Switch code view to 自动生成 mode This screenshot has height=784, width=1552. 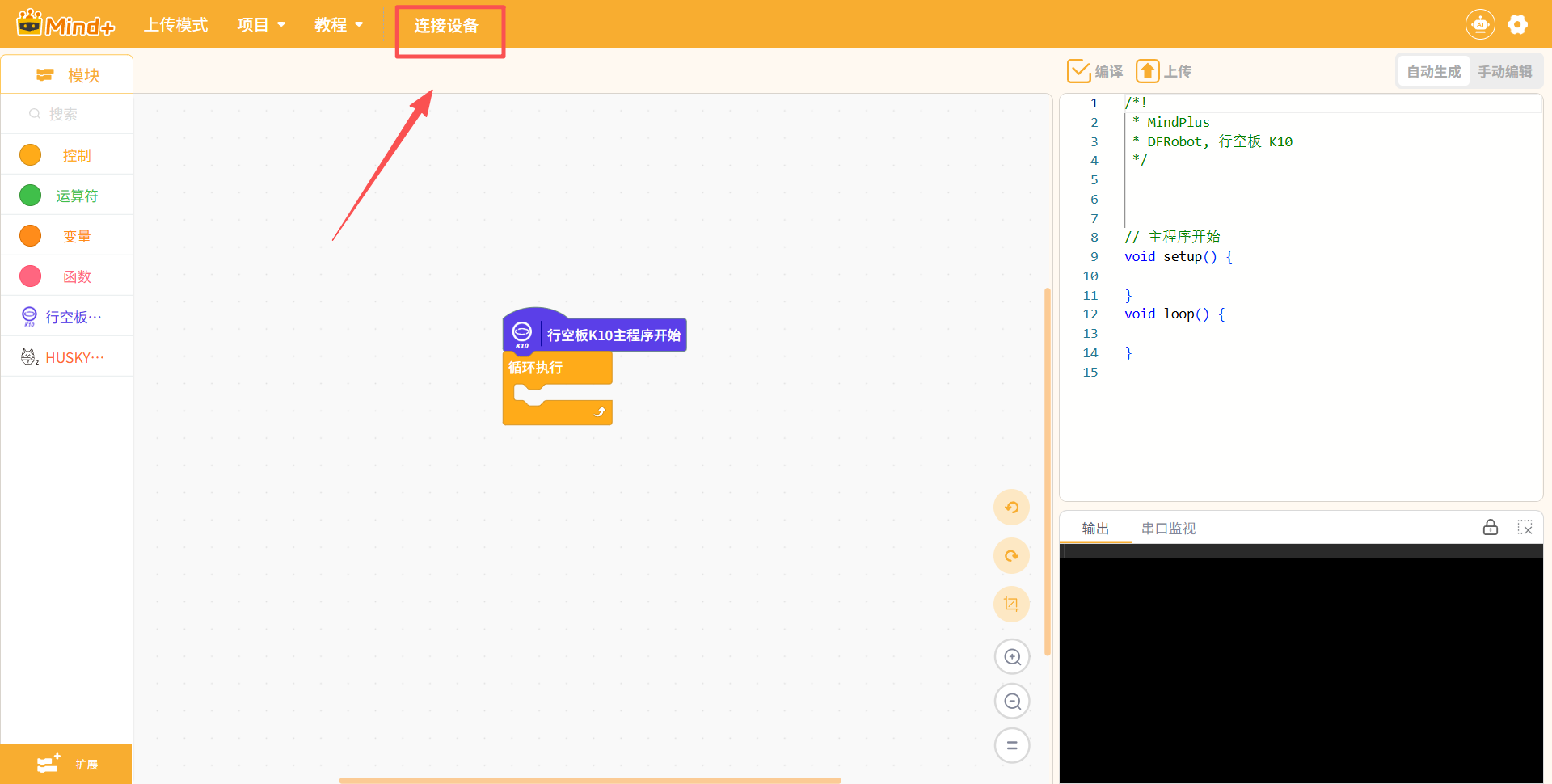tap(1433, 72)
